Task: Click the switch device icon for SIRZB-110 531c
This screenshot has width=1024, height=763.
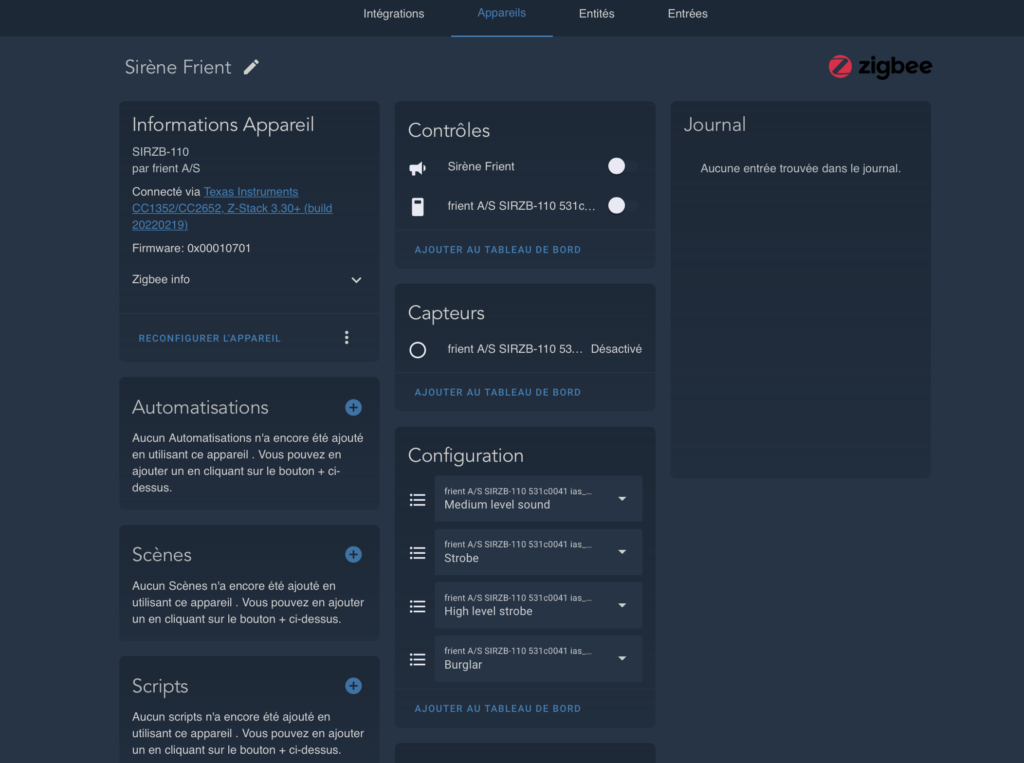Action: (x=418, y=207)
